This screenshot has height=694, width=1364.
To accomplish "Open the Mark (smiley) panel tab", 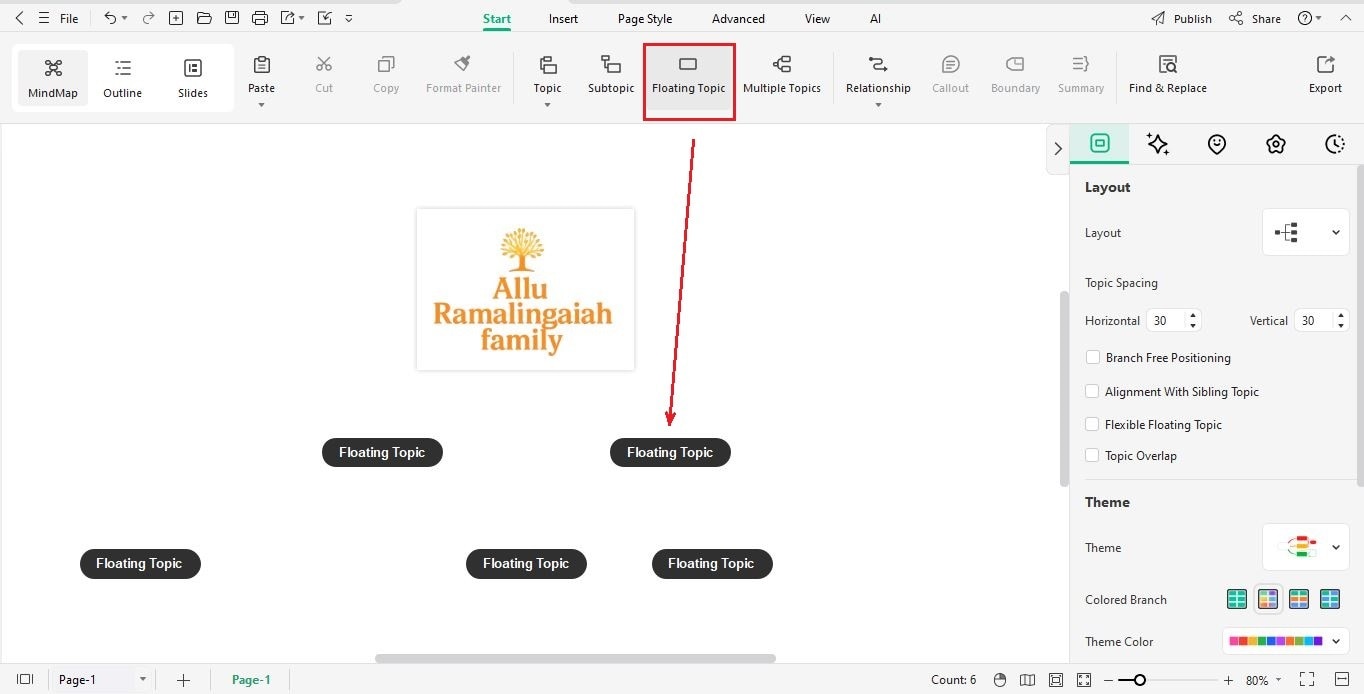I will pyautogui.click(x=1217, y=144).
